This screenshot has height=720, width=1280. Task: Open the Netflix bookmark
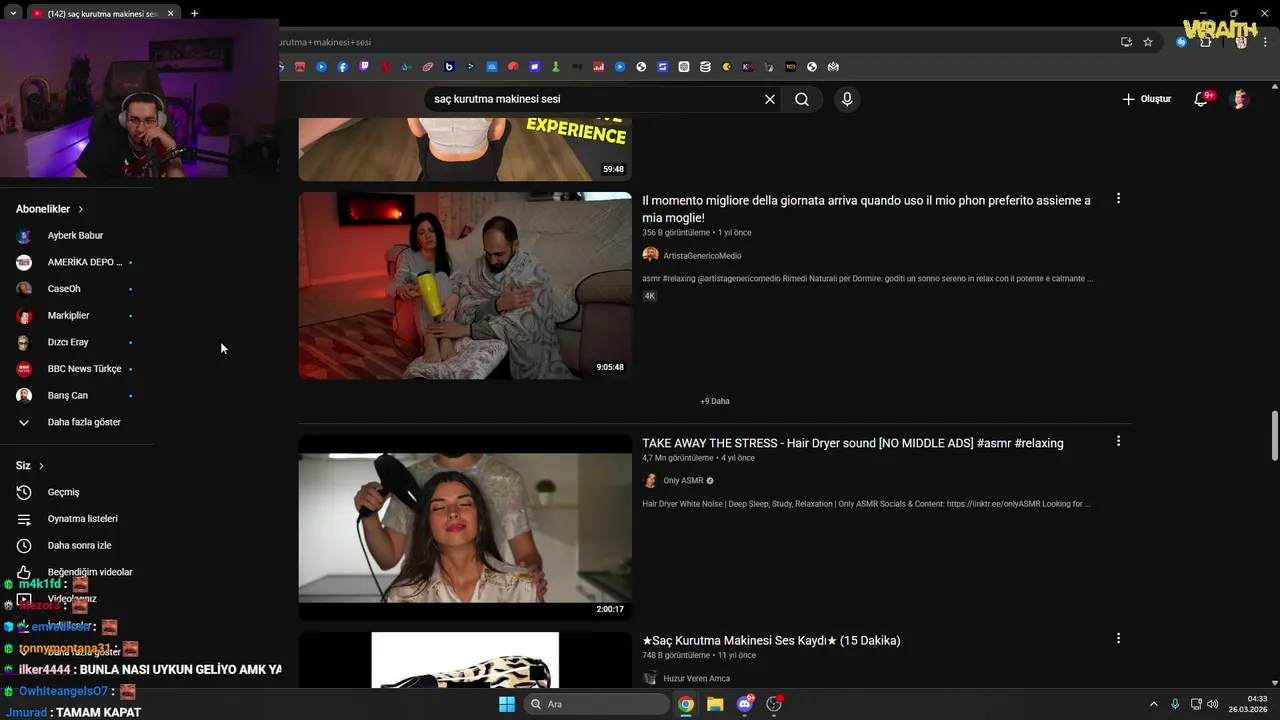point(385,67)
